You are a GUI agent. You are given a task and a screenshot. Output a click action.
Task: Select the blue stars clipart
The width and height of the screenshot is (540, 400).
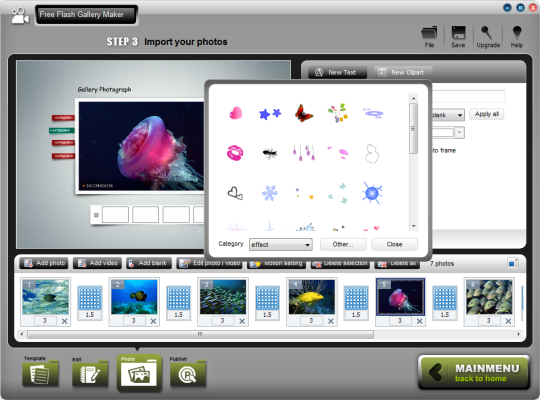pos(270,113)
